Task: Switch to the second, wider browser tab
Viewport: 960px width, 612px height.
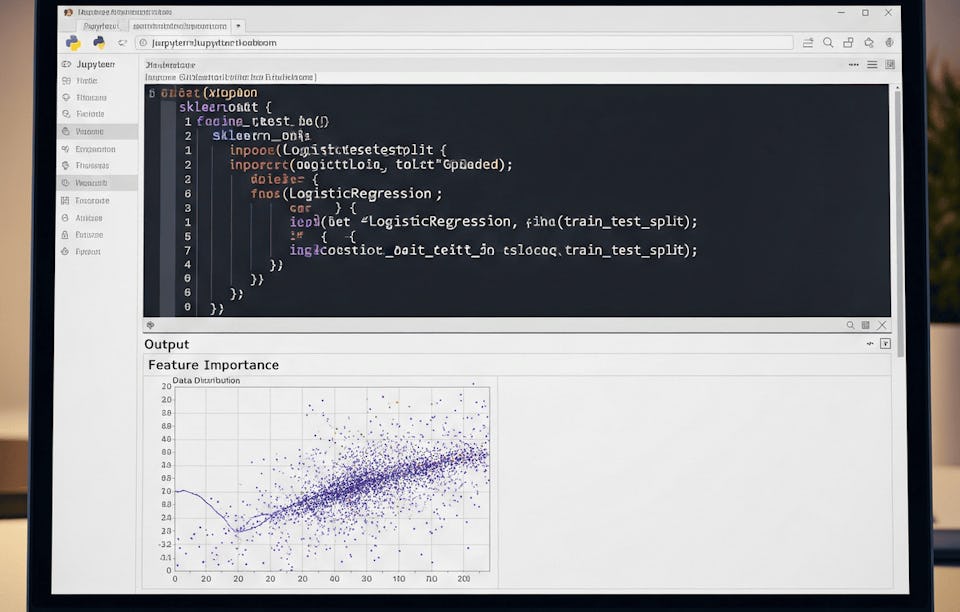Action: coord(180,26)
